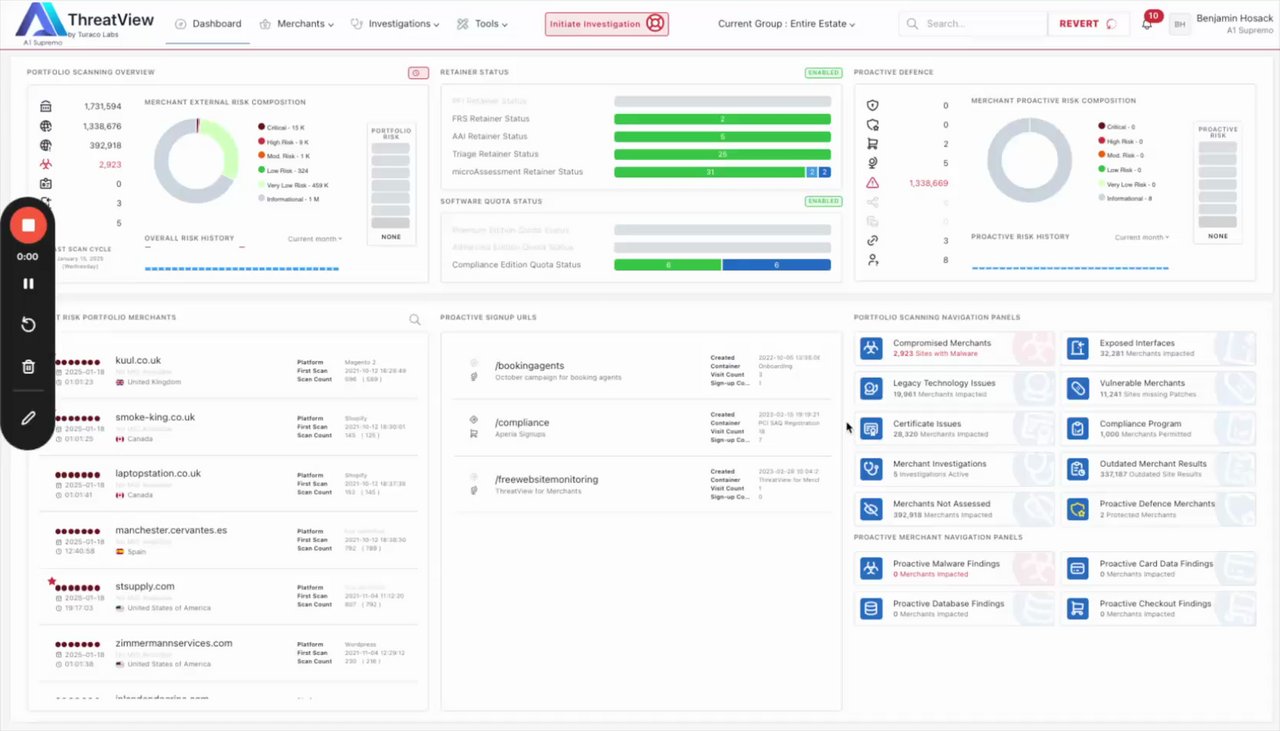
Task: Click the red warning triangle in Proactive Defence
Action: pyautogui.click(x=873, y=183)
